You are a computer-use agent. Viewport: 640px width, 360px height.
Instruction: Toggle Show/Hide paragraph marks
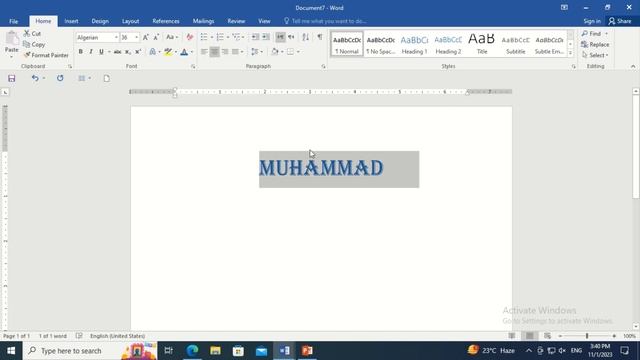pos(320,37)
